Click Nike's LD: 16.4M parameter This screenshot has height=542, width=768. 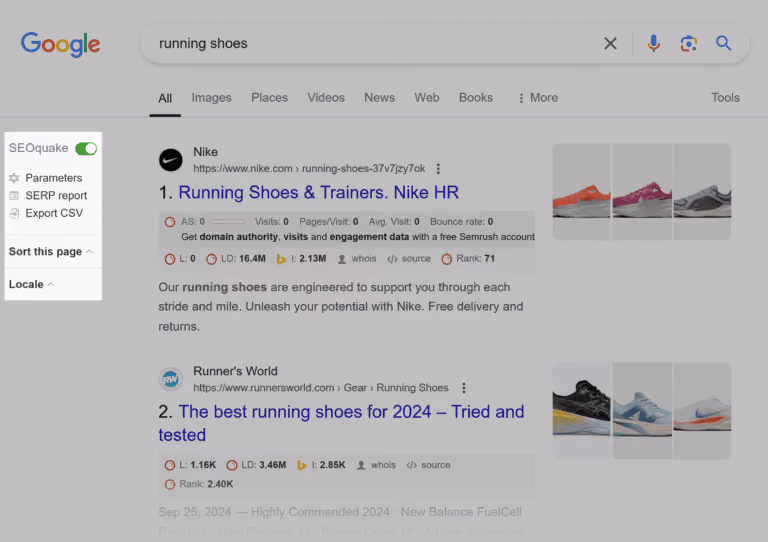236,259
